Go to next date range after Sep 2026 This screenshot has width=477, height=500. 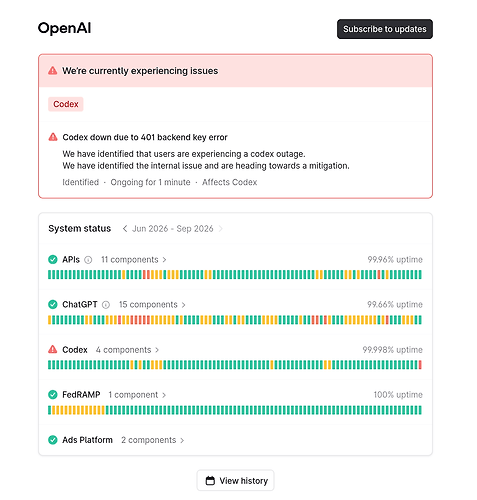[x=220, y=229]
